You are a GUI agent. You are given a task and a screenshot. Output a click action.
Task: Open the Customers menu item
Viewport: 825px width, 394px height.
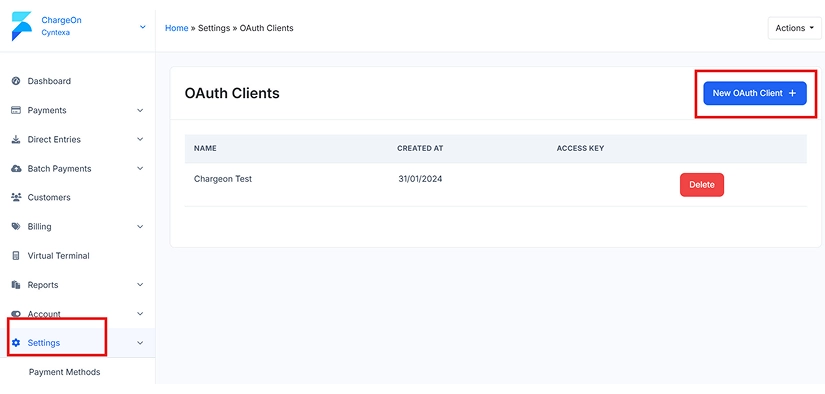click(x=49, y=197)
